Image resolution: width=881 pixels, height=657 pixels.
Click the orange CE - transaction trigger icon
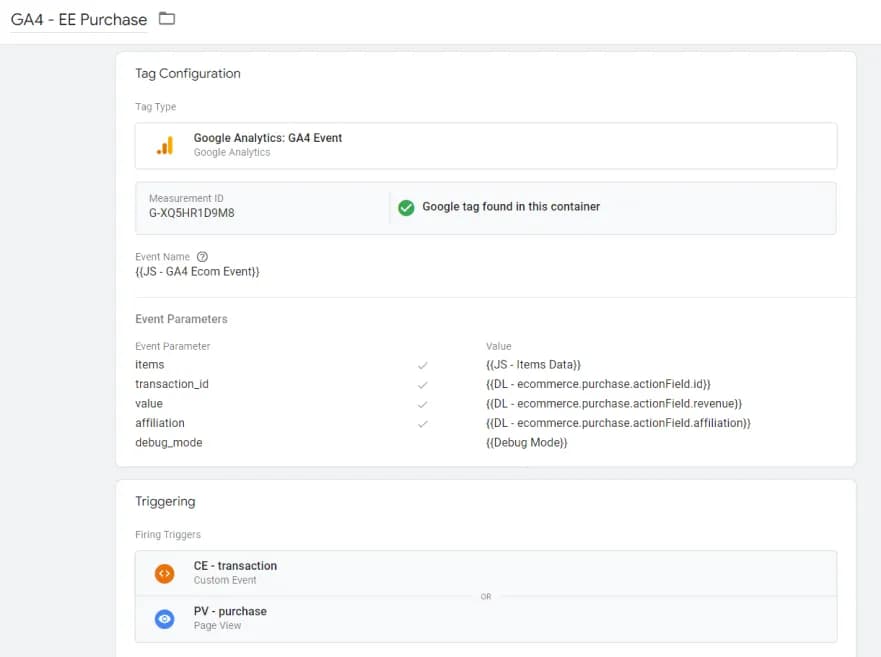tap(165, 573)
